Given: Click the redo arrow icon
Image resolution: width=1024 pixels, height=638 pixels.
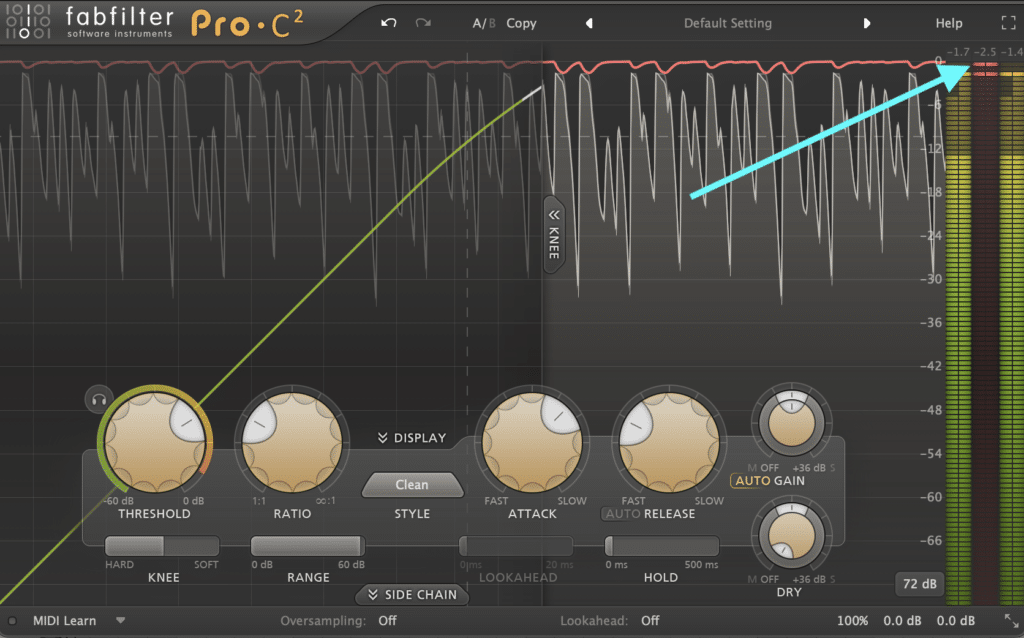Looking at the screenshot, I should pos(423,23).
